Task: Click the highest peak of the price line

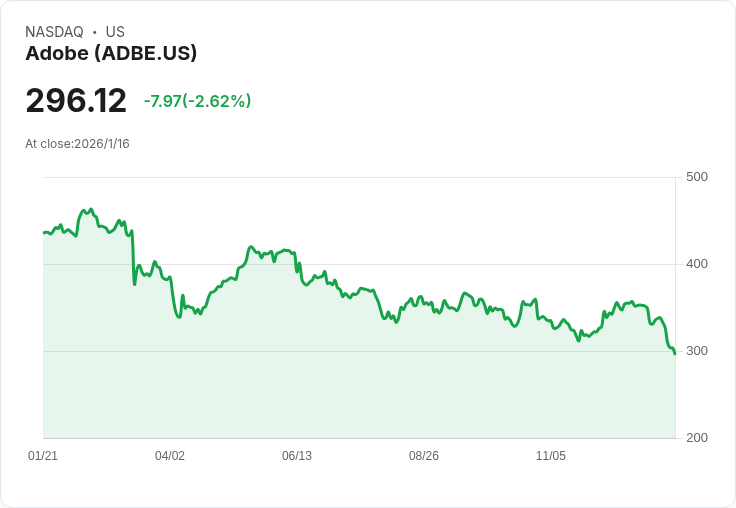Action: click(91, 209)
